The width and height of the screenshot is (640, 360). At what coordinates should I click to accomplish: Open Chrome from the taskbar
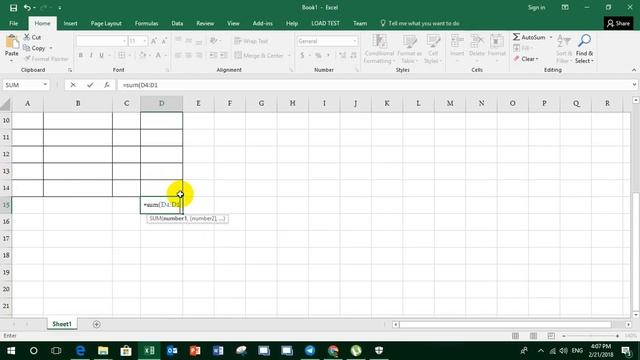[333, 351]
